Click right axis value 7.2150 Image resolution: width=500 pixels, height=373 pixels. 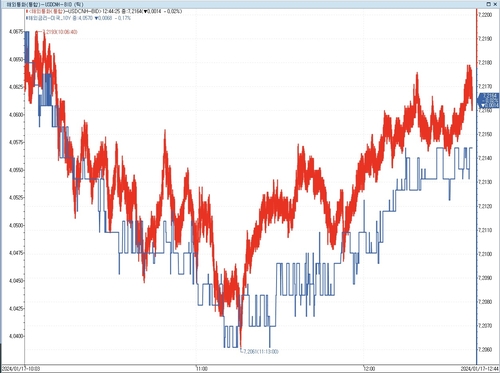coord(485,134)
